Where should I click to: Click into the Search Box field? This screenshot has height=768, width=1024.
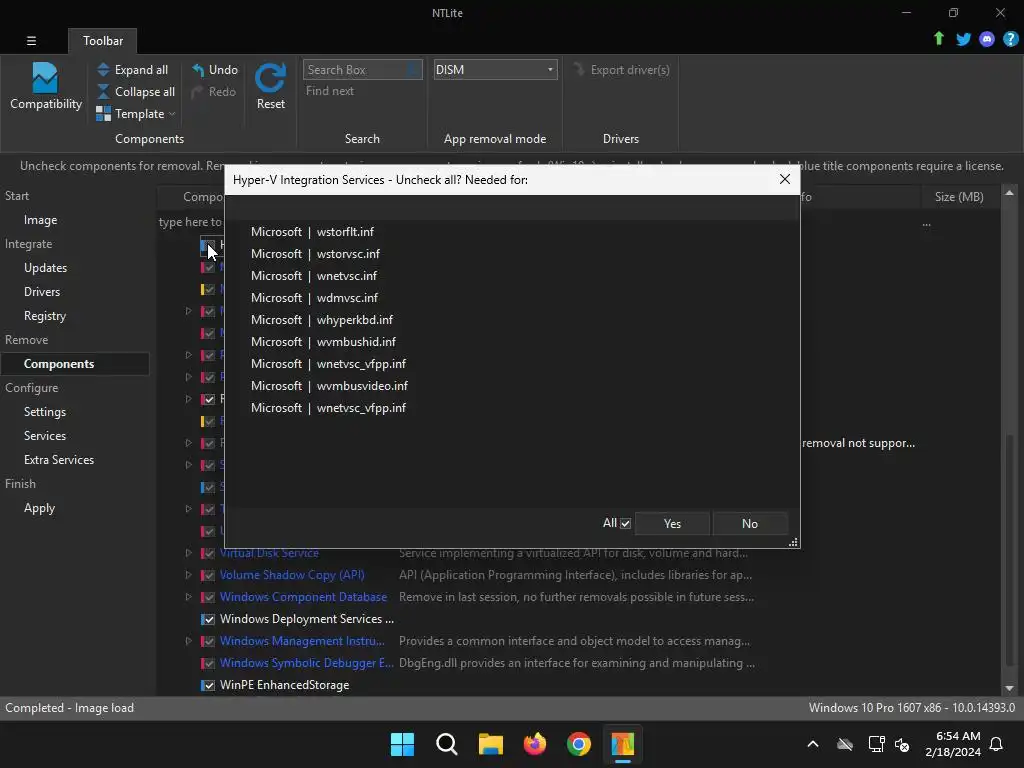[x=362, y=69]
